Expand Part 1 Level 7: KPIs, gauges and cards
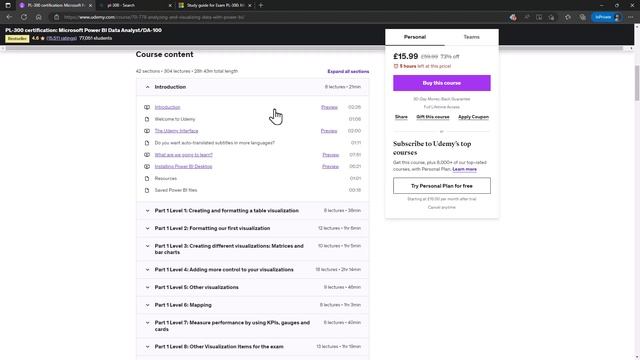The height and width of the screenshot is (360, 640). click(253, 326)
